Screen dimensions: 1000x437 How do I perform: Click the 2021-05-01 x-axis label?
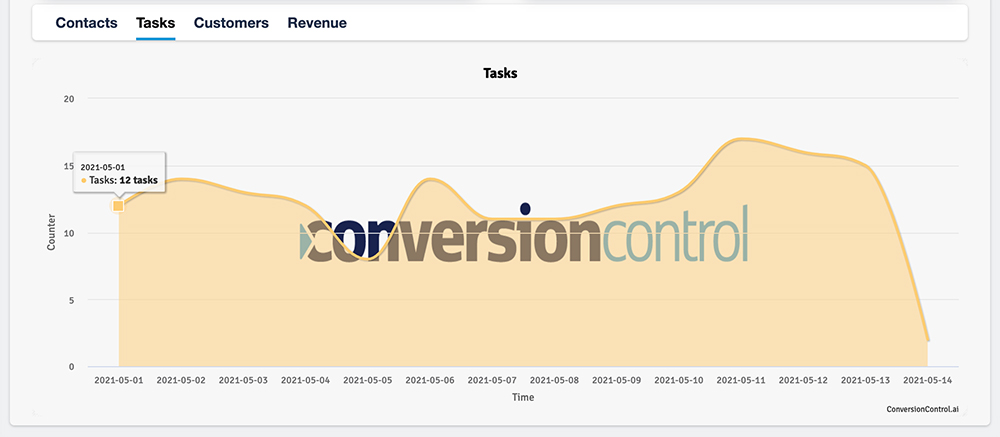(x=118, y=380)
